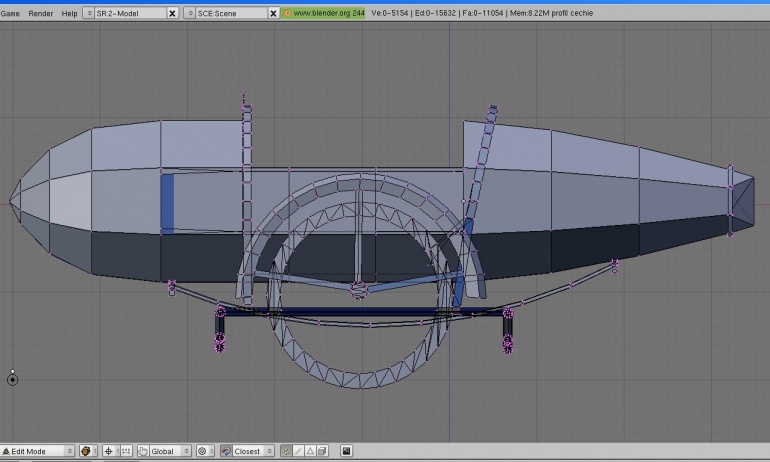Open the proportional editing circle selector
Screen dimensions: 770x462
205,451
